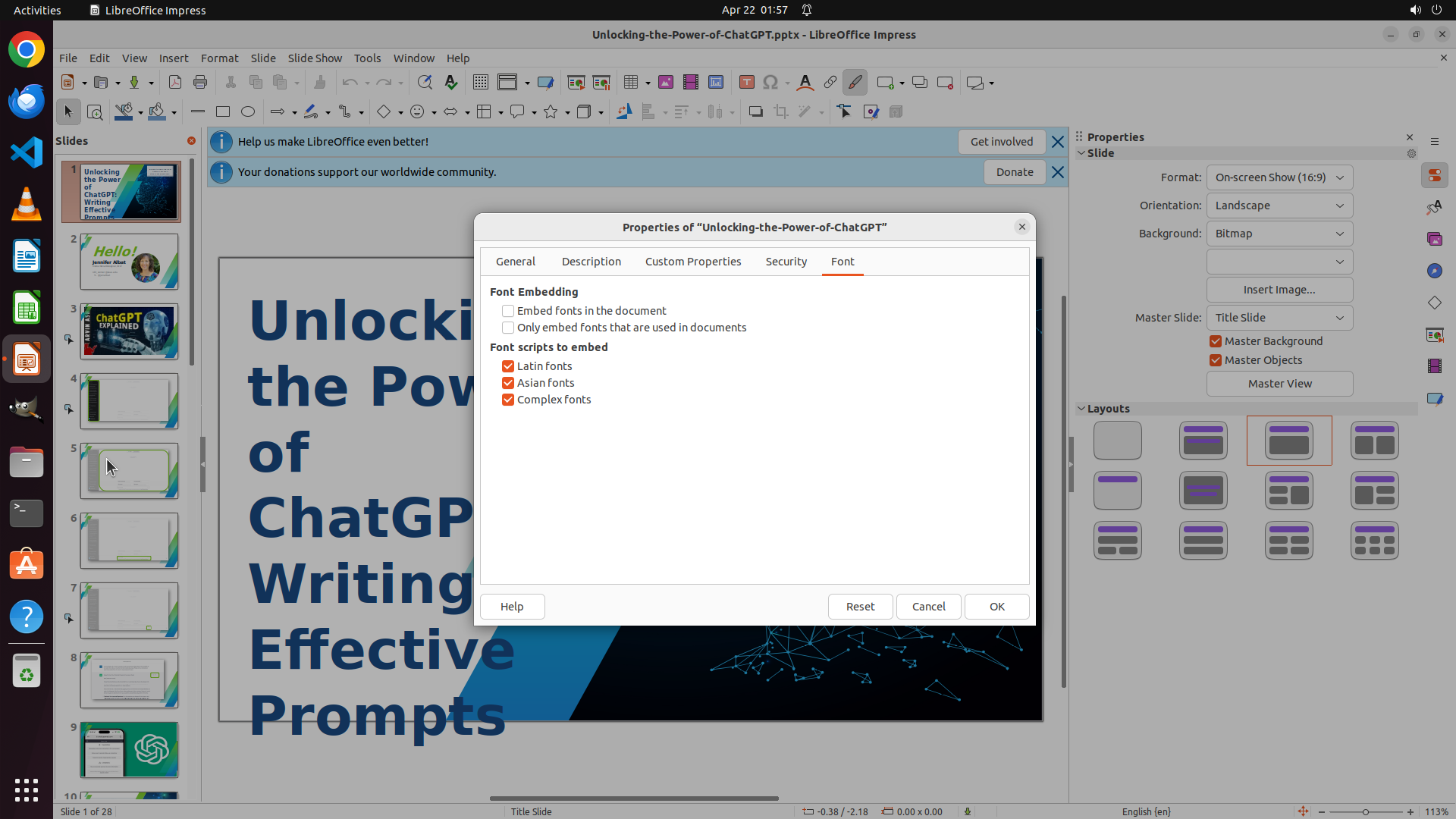
Task: Open the Slide Show menu
Action: point(315,58)
